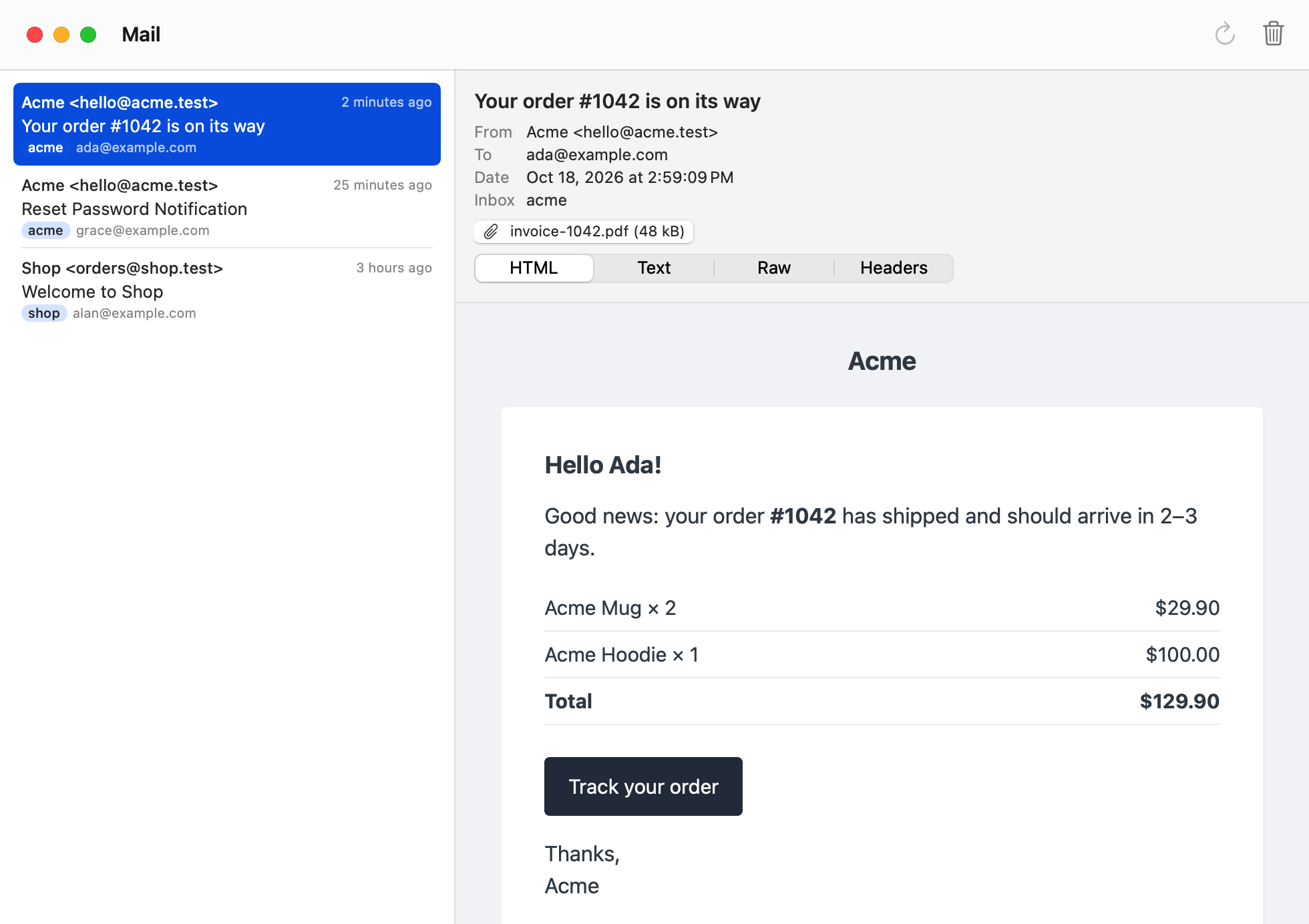Click the acme tag beside ada@example.com
The height and width of the screenshot is (924, 1309).
click(x=45, y=148)
